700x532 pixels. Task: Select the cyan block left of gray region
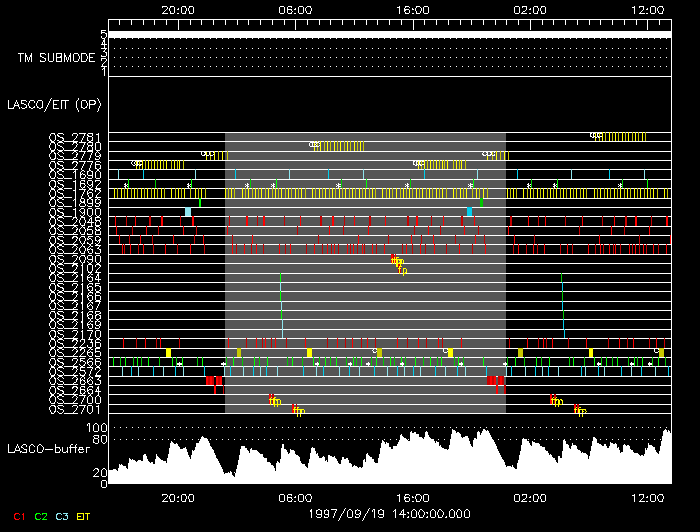(188, 212)
